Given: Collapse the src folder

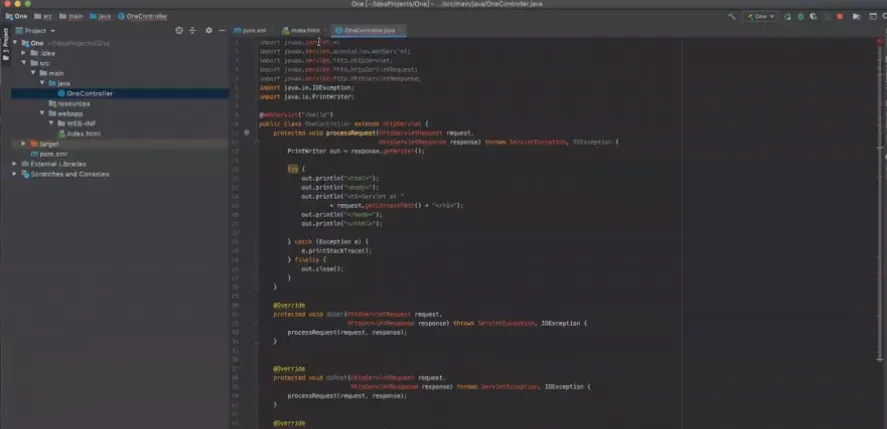Looking at the screenshot, I should (x=24, y=63).
